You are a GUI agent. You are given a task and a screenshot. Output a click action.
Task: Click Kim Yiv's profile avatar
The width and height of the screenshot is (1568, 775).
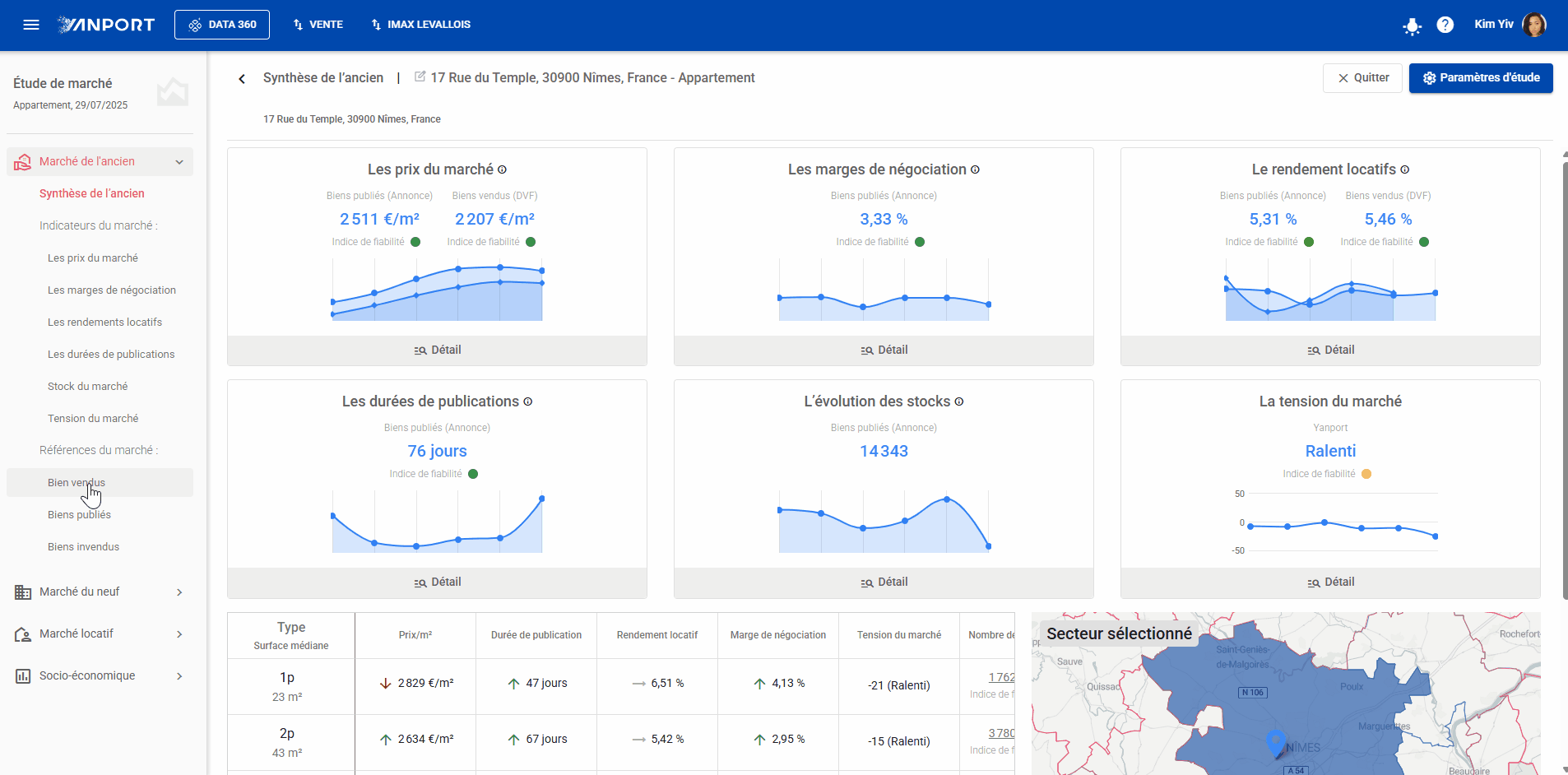pyautogui.click(x=1533, y=25)
